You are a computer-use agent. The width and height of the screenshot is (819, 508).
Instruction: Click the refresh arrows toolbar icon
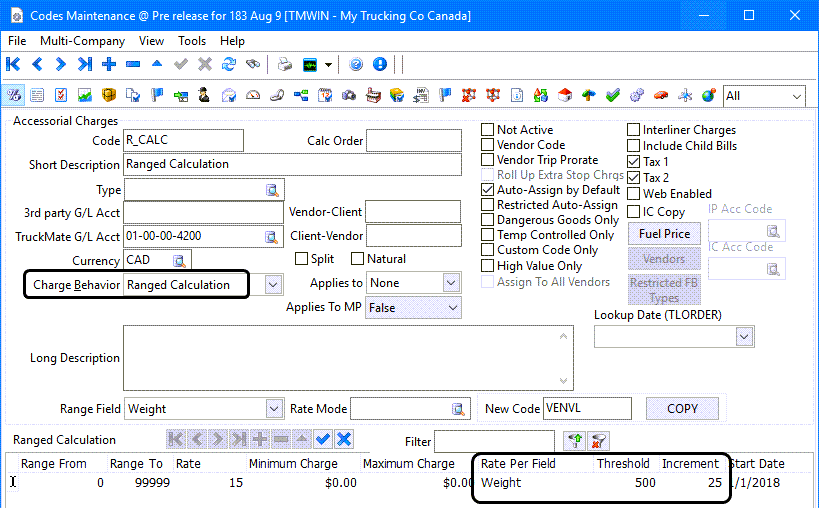(x=229, y=65)
